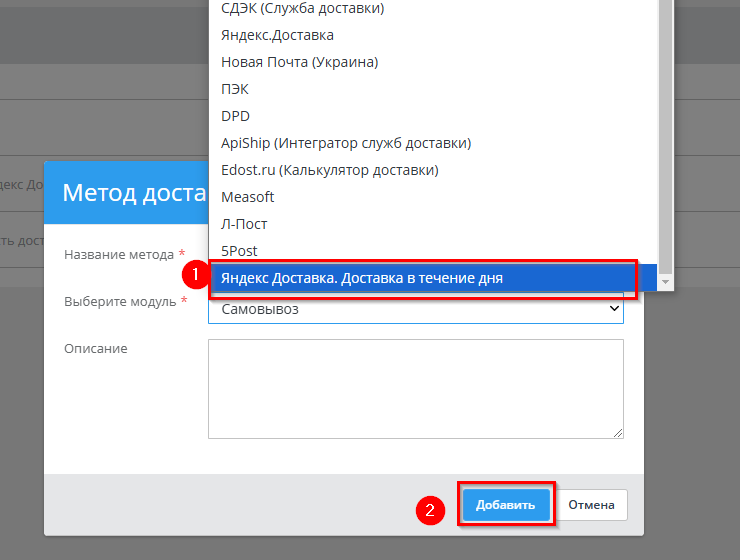Select СДЭК (Служба доставки) option
This screenshot has height=560, width=740.
pos(433,8)
